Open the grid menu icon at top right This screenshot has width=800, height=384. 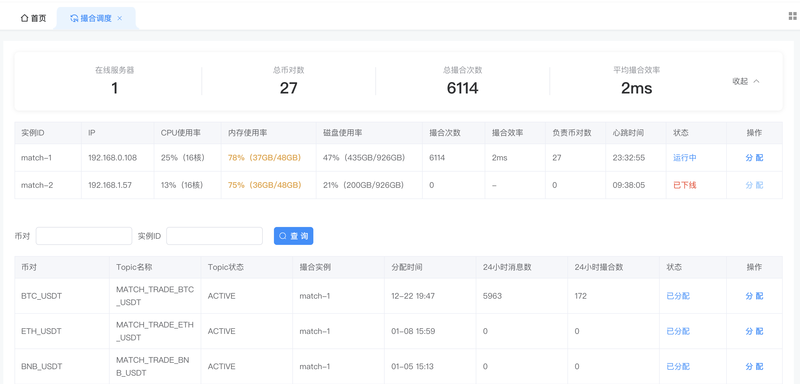(792, 16)
